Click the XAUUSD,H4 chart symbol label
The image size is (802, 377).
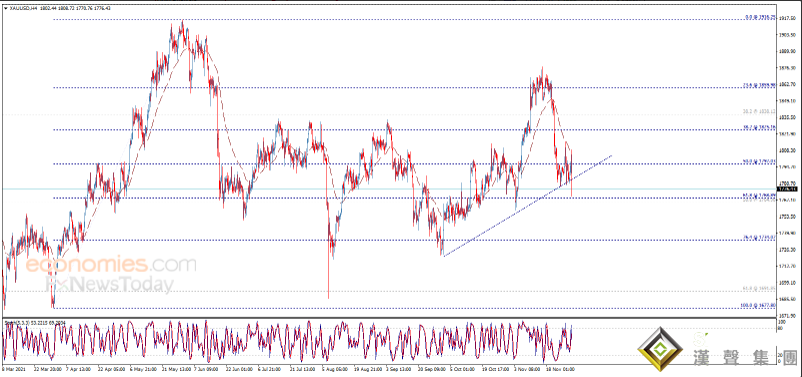pyautogui.click(x=24, y=8)
